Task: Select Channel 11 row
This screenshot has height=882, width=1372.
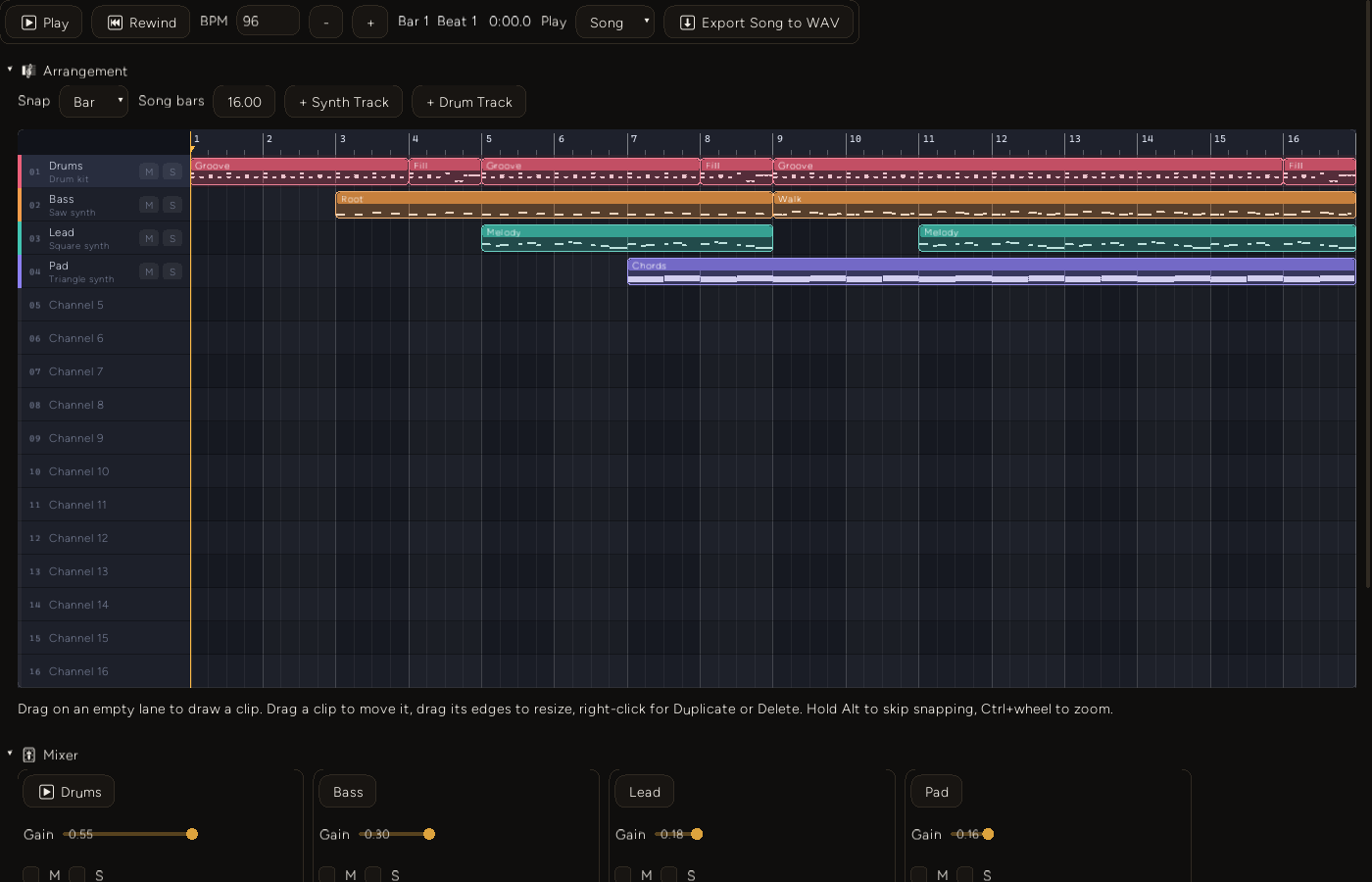Action: click(x=104, y=505)
